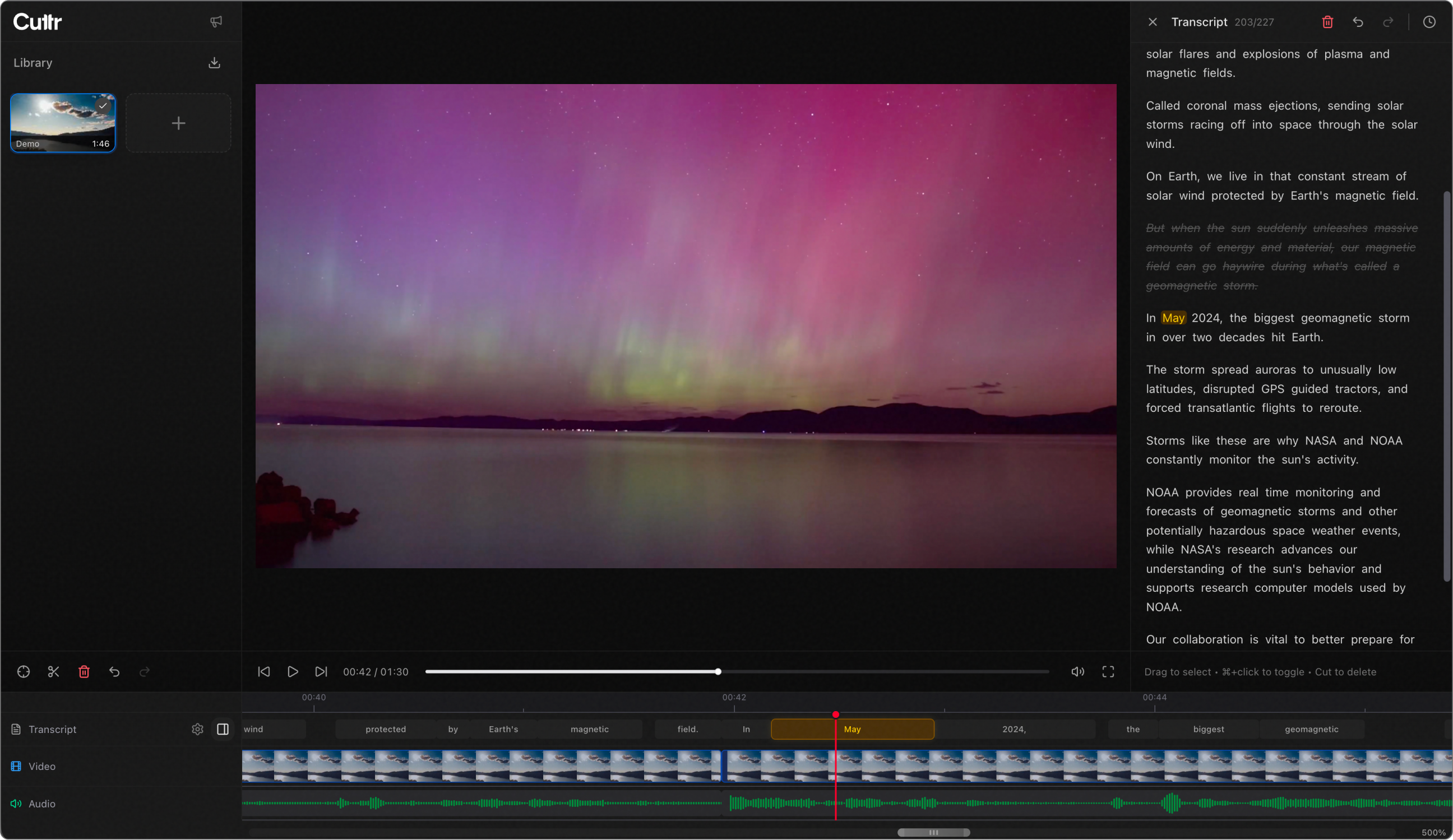Undo using the timeline toolbar arrow

point(114,672)
